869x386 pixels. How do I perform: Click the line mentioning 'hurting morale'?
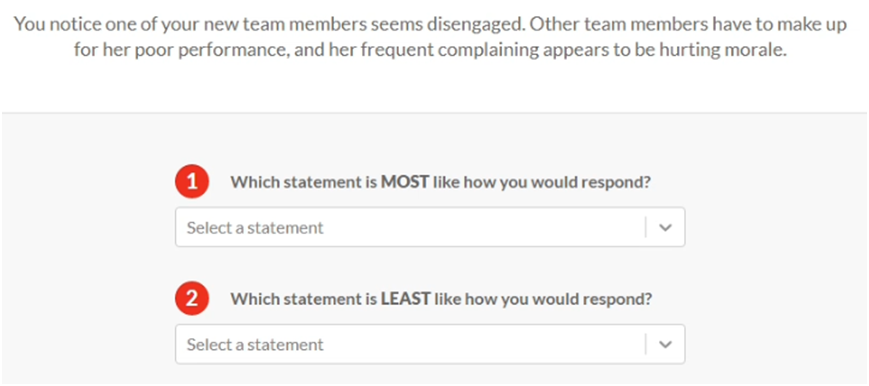point(430,51)
